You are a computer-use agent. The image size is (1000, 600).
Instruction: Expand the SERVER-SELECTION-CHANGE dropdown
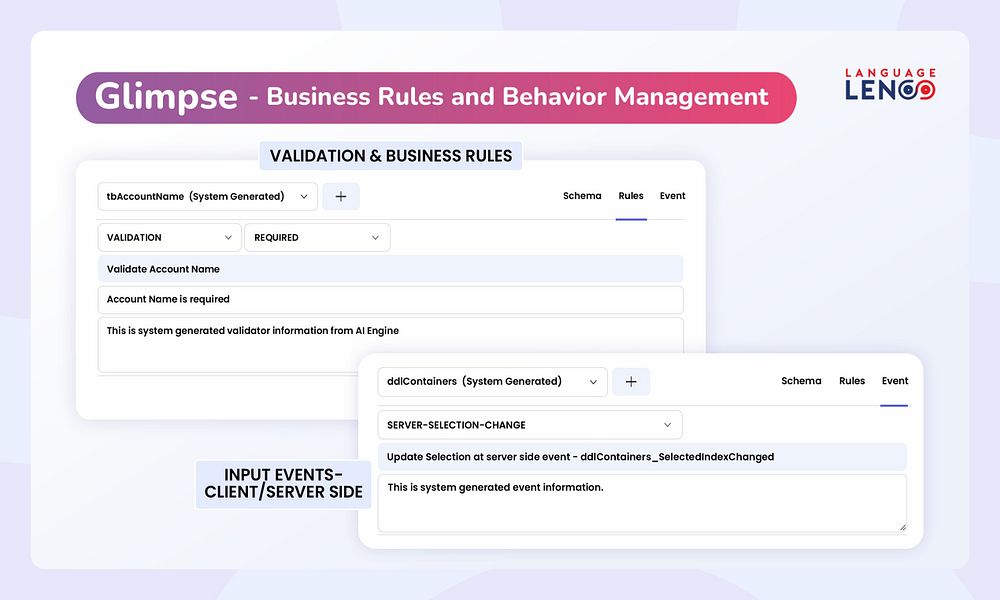530,425
